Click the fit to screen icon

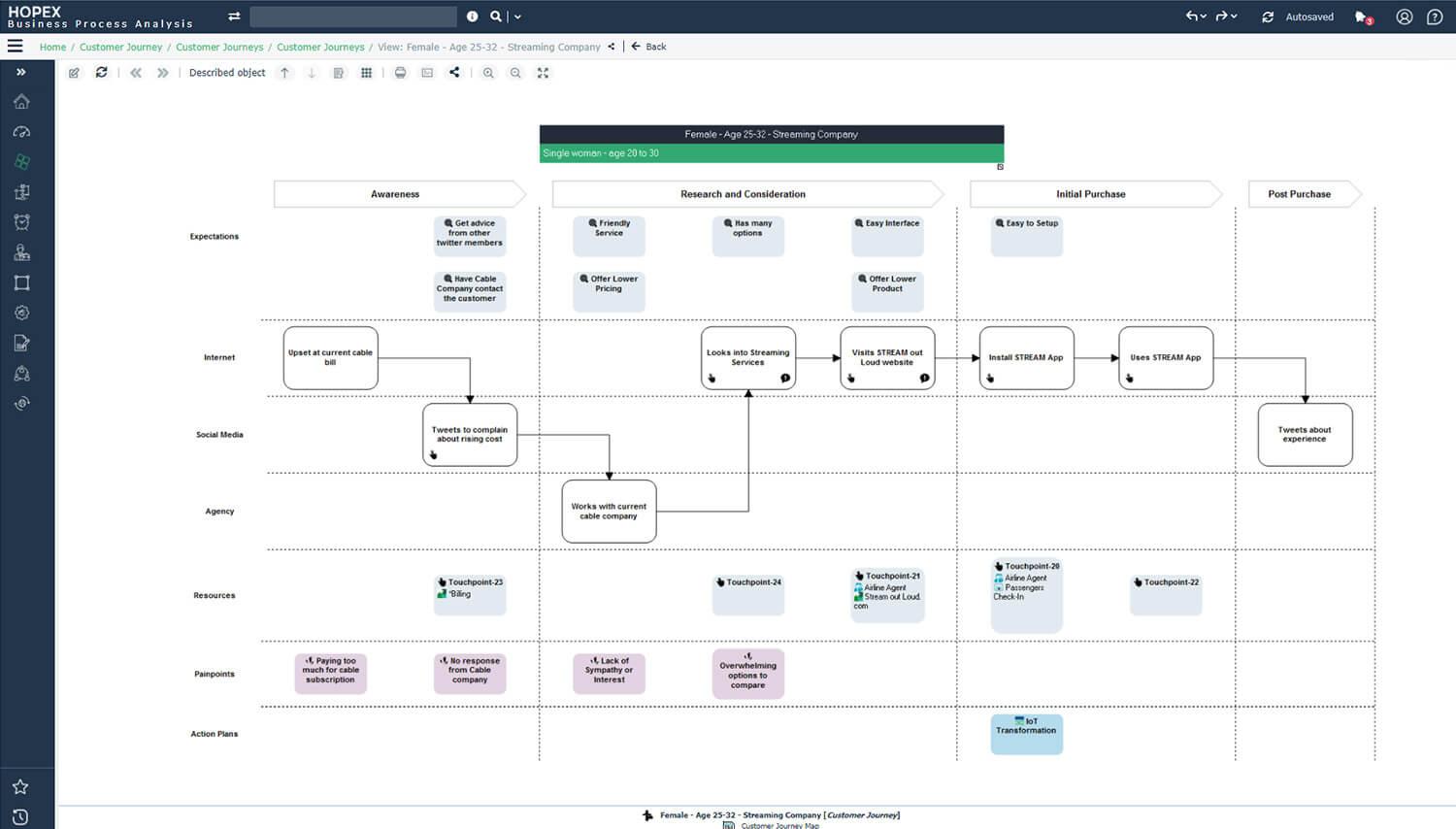point(543,73)
